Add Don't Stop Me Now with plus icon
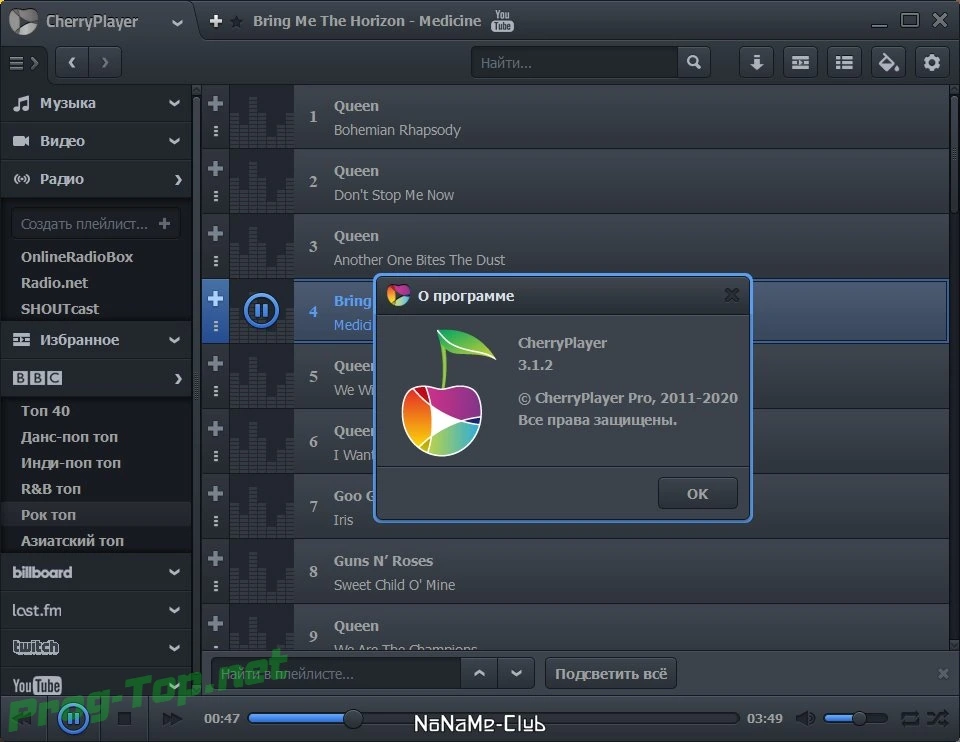The width and height of the screenshot is (960, 742). [216, 168]
